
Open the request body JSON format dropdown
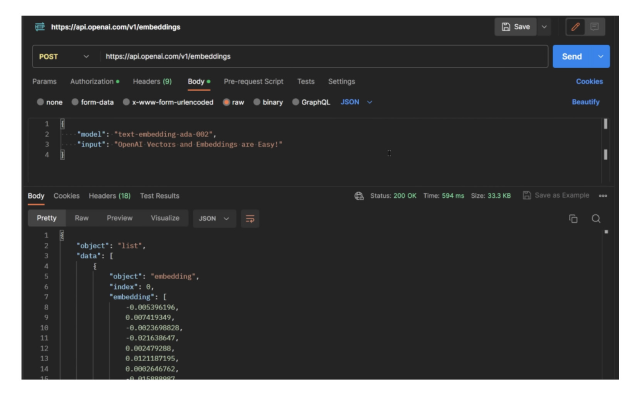tap(356, 102)
